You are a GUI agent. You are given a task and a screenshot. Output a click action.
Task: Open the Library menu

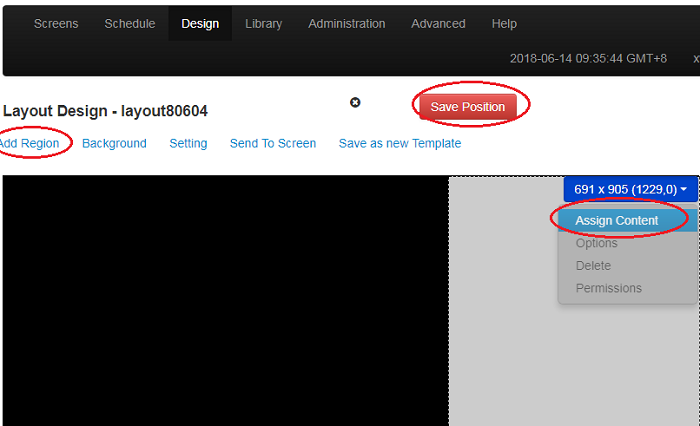click(x=263, y=24)
